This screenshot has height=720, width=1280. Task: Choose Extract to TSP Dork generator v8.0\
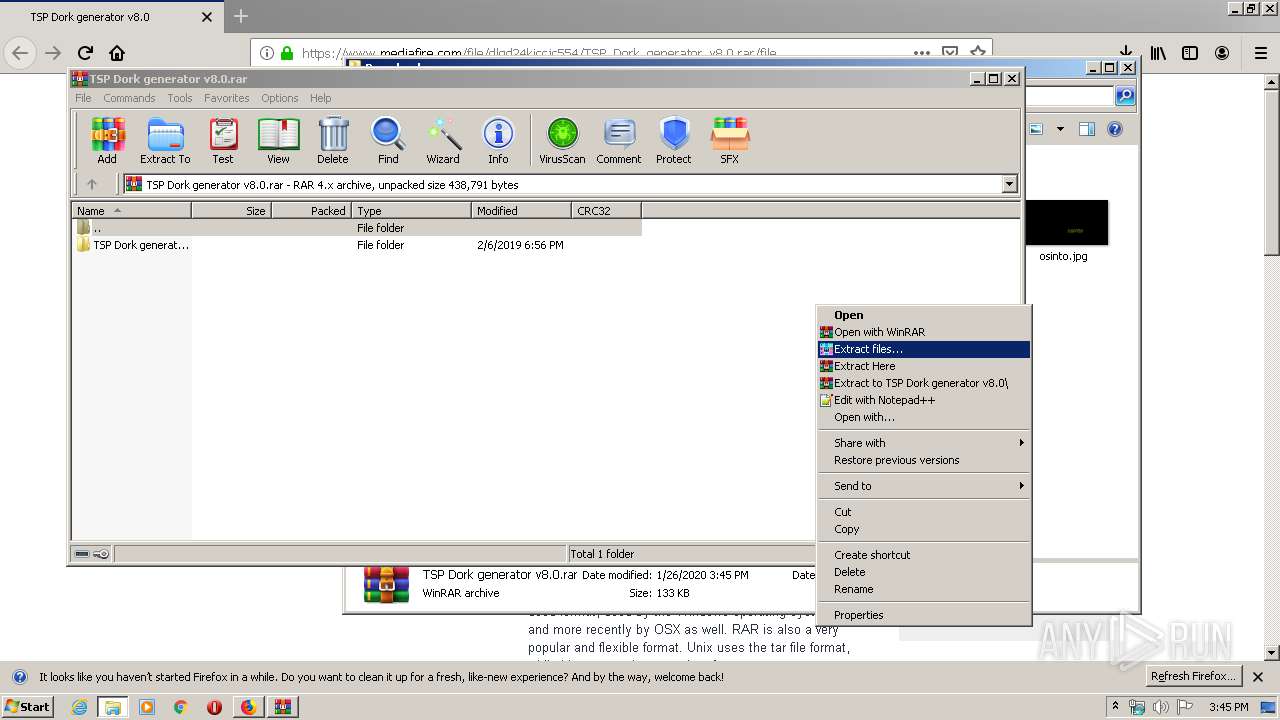[x=924, y=383]
